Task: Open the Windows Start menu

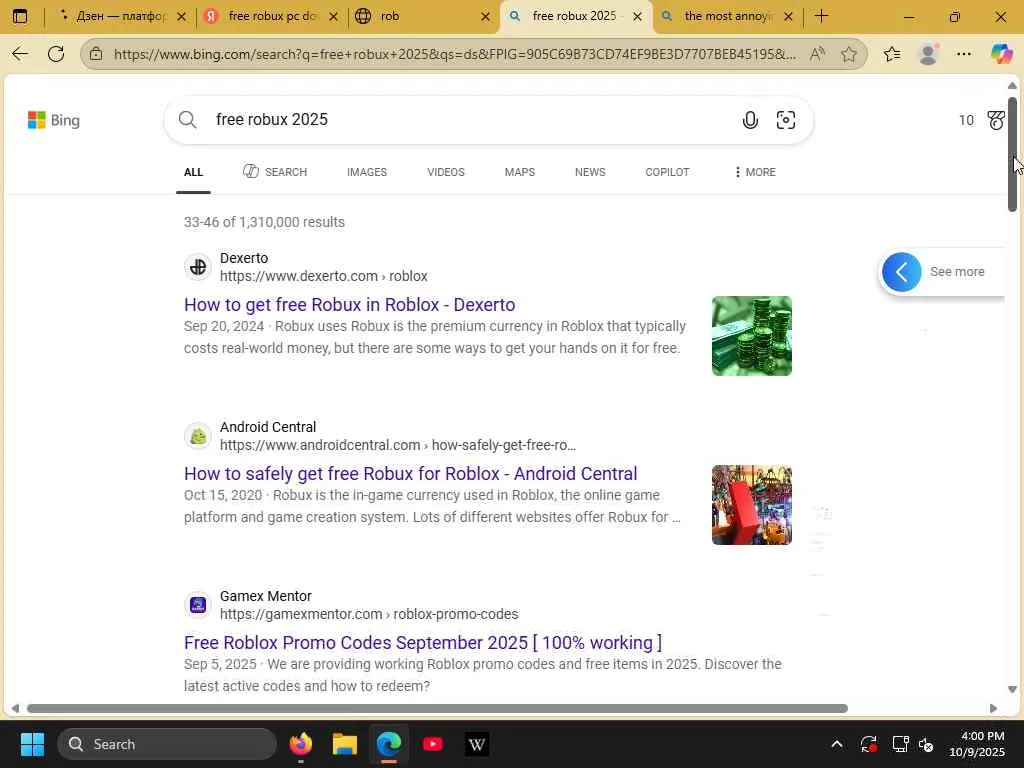Action: point(32,744)
